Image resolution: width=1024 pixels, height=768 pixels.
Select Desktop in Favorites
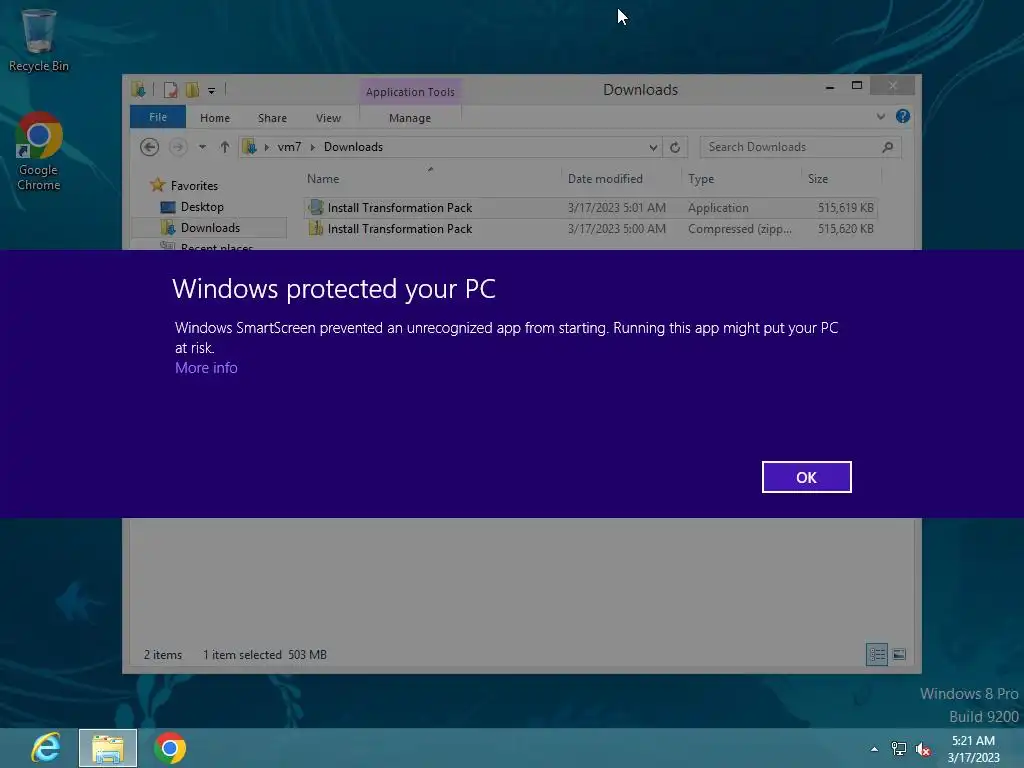point(202,206)
